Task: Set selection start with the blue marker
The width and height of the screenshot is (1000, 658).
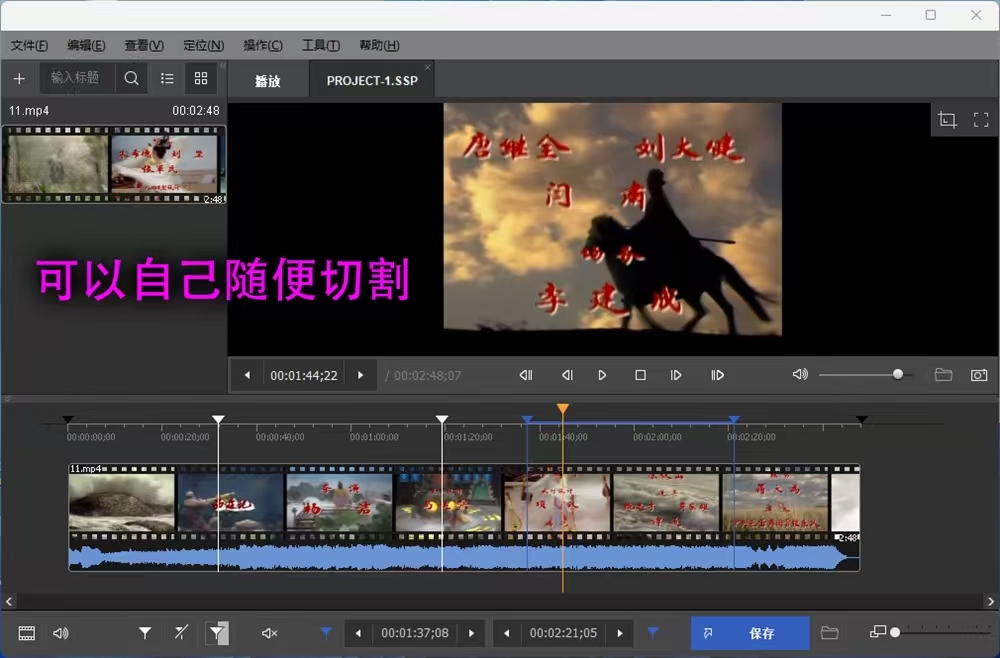Action: 326,633
